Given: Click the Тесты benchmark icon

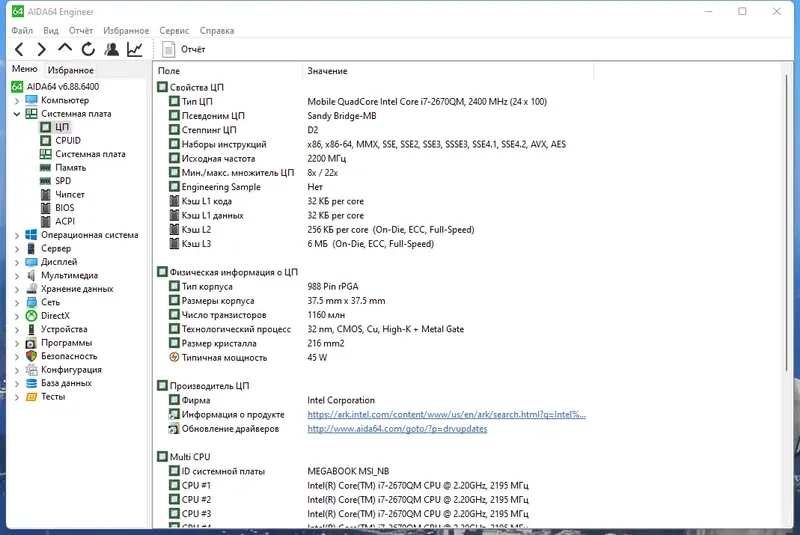Looking at the screenshot, I should pyautogui.click(x=31, y=397).
